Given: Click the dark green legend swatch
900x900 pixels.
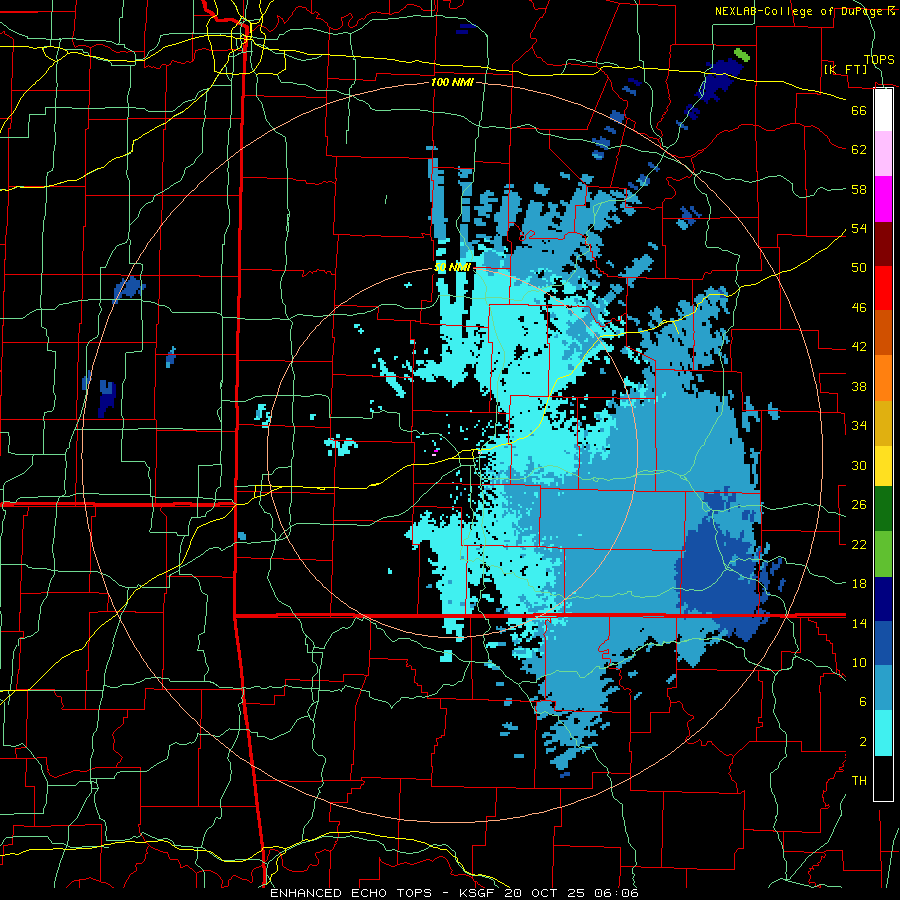Looking at the screenshot, I should [883, 509].
